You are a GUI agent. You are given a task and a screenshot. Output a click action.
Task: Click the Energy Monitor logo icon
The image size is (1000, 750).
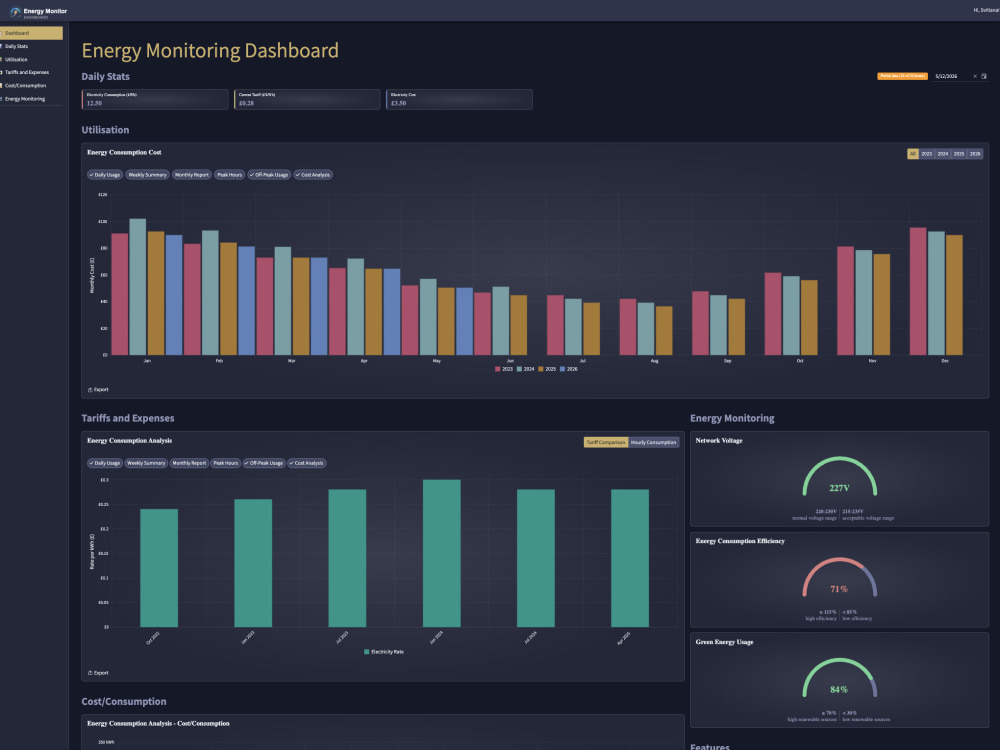pyautogui.click(x=15, y=12)
